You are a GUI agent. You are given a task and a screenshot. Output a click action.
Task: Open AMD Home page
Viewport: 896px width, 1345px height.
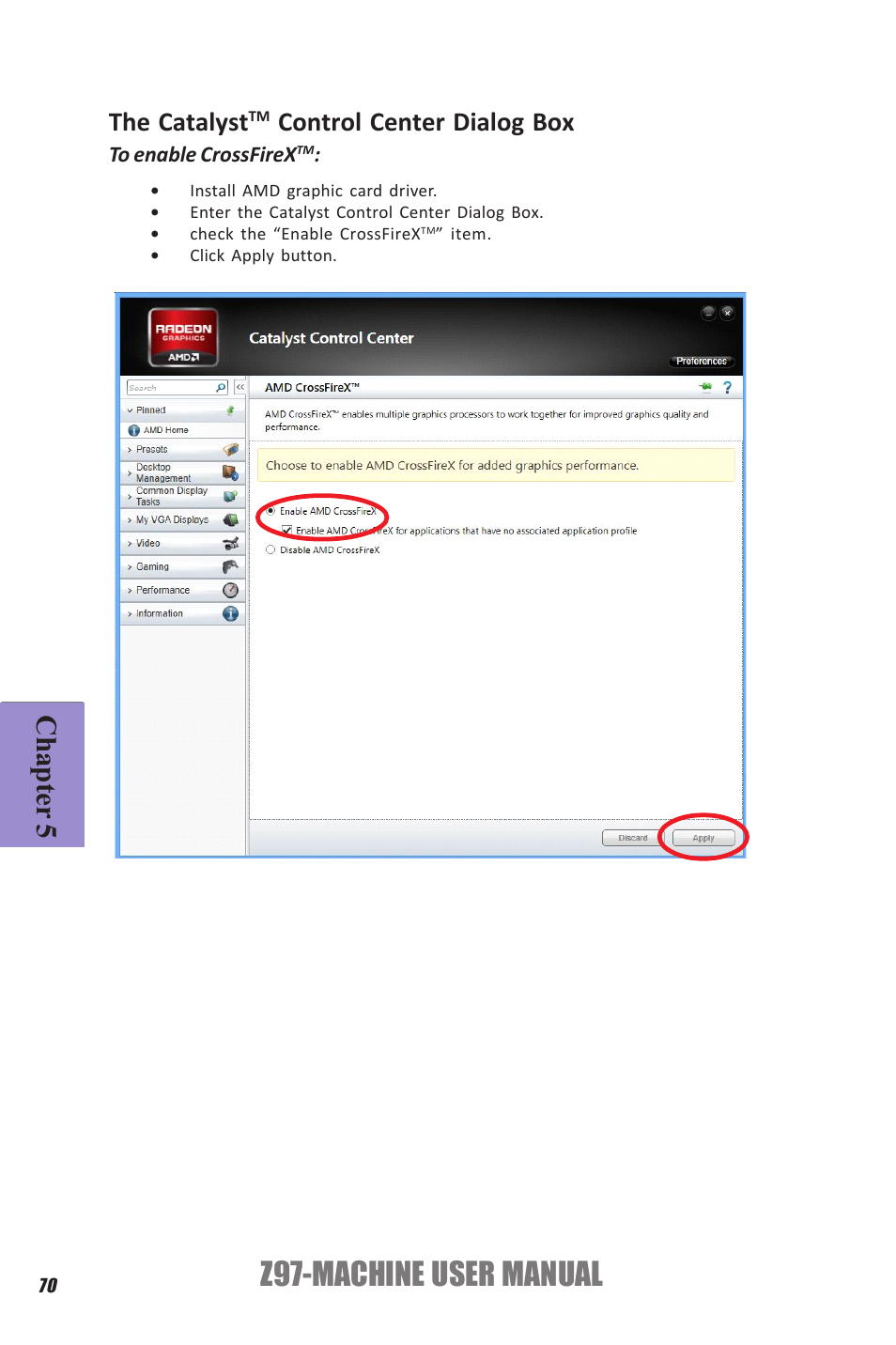pos(166,430)
